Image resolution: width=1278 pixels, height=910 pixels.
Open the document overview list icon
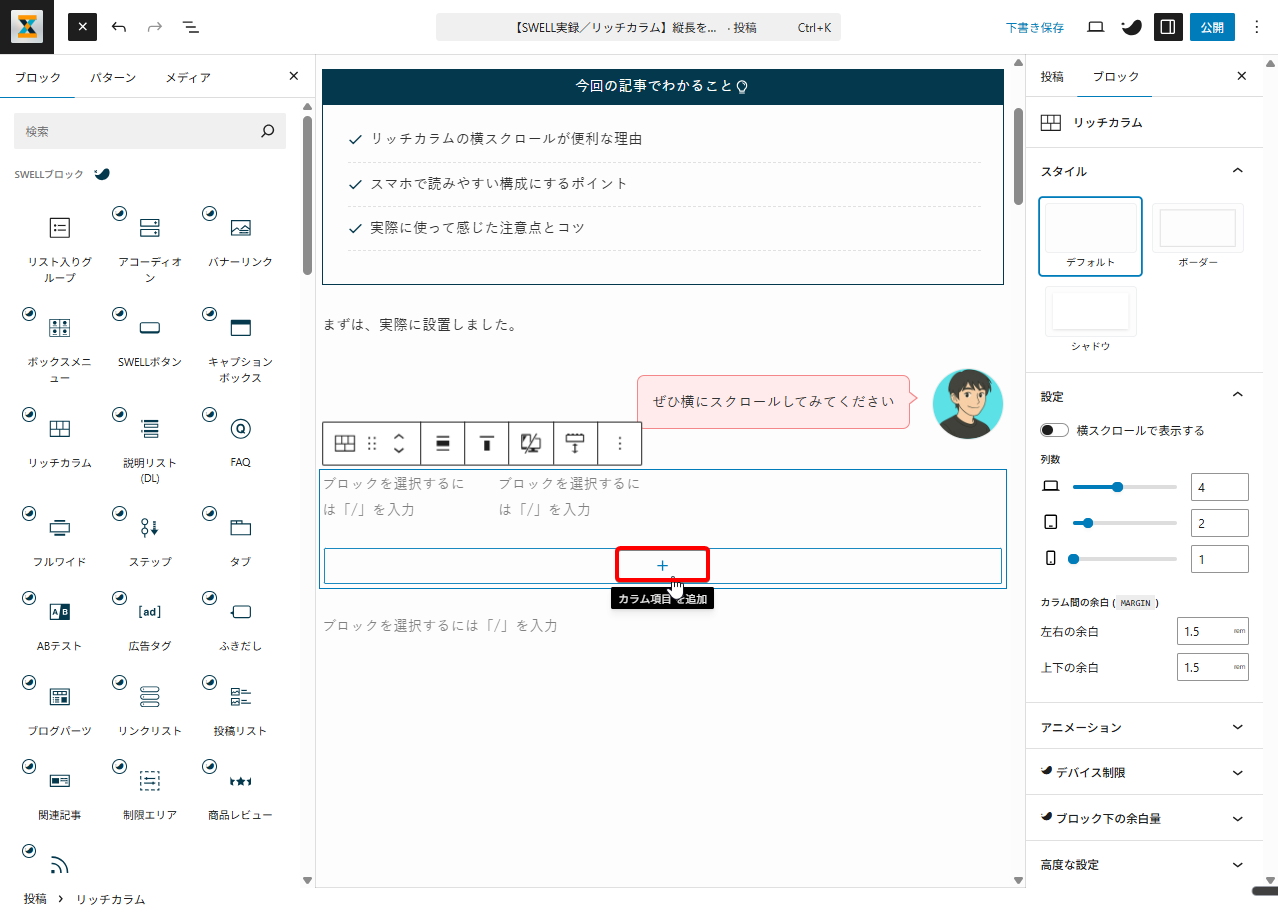(191, 27)
